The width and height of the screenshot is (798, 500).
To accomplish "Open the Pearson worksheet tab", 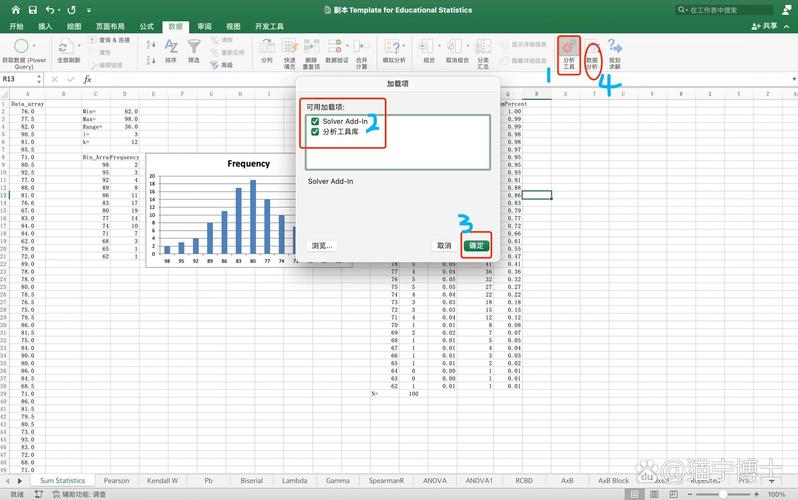I will (116, 481).
